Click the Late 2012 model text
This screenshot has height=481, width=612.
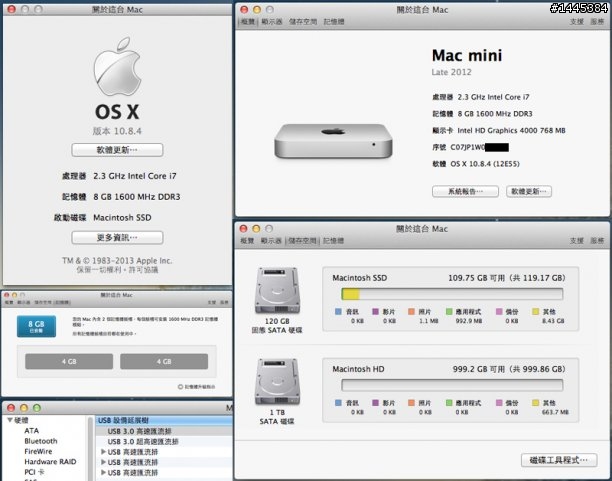(452, 72)
